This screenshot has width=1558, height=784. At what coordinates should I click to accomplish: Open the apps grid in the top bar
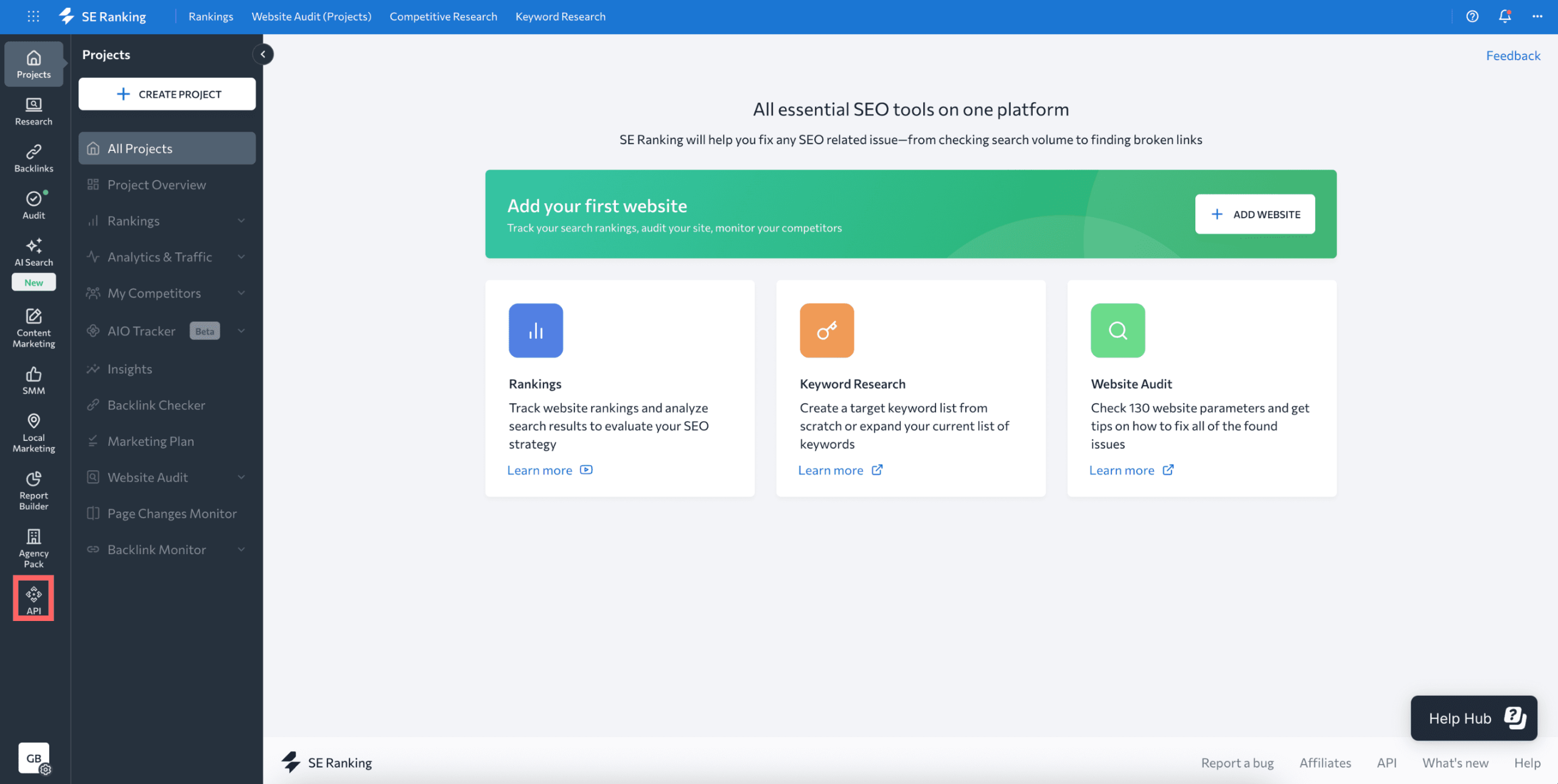[x=33, y=16]
